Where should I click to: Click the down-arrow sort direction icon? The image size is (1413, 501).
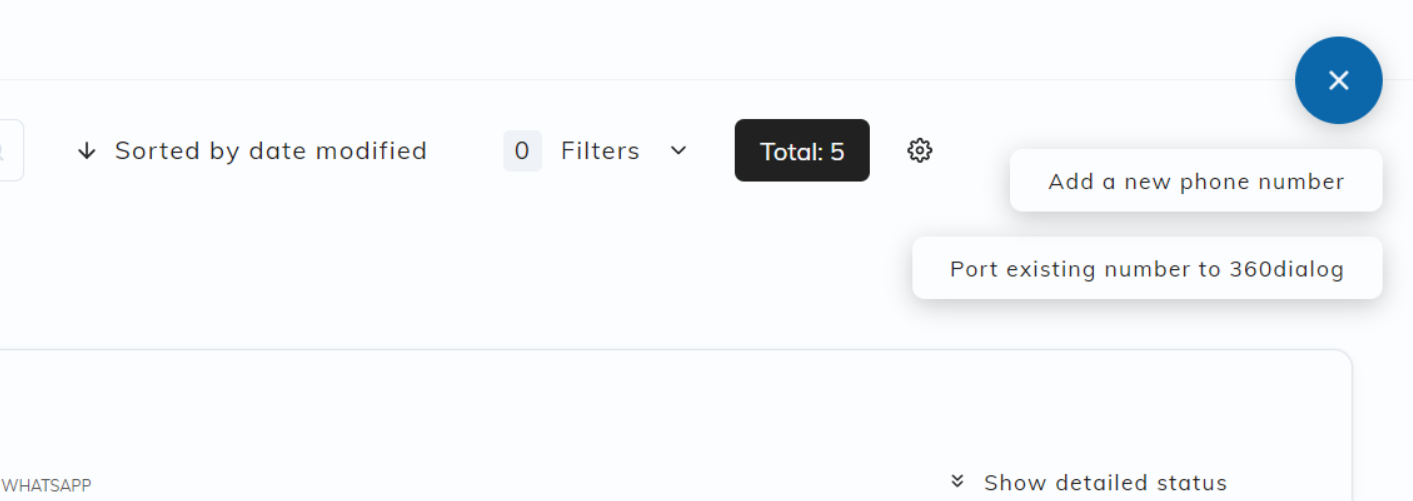(x=87, y=151)
